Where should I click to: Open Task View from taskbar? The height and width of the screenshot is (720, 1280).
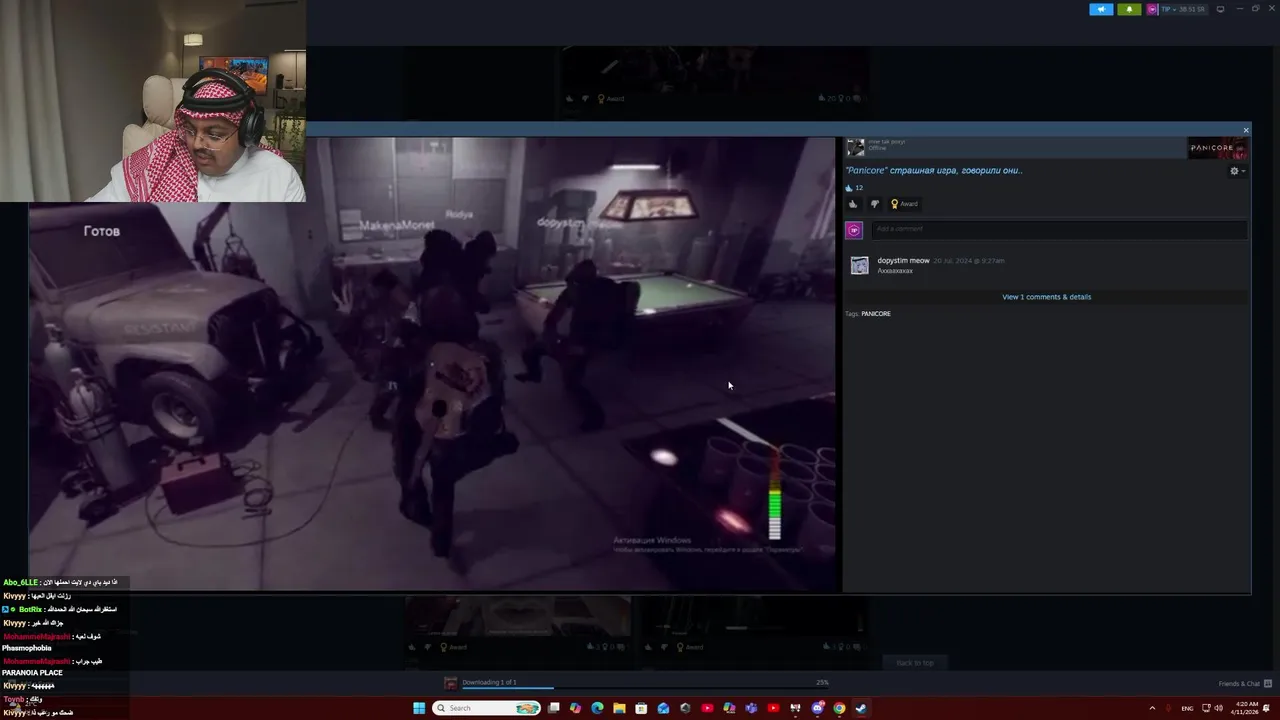tap(553, 708)
